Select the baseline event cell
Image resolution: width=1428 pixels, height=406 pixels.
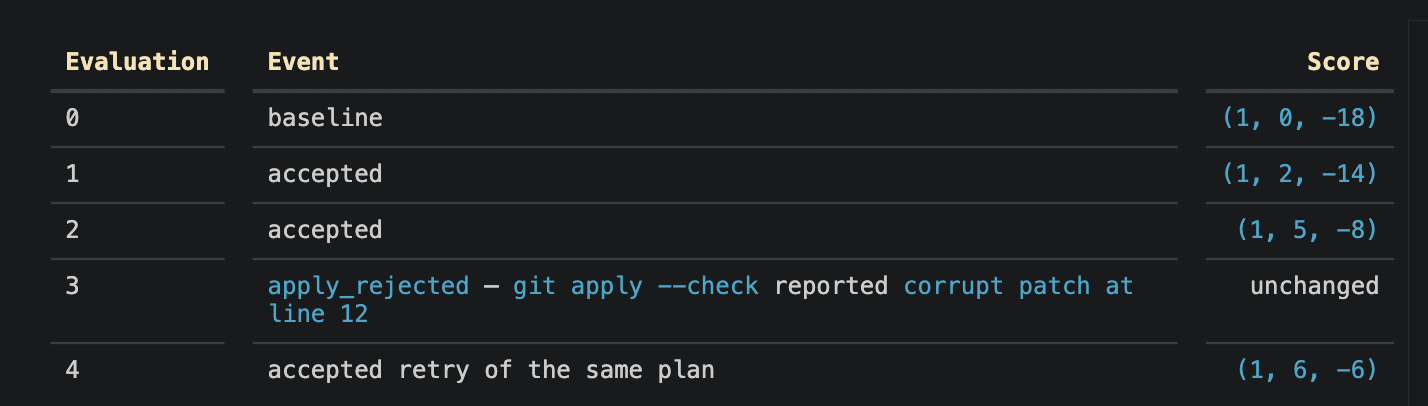click(325, 118)
